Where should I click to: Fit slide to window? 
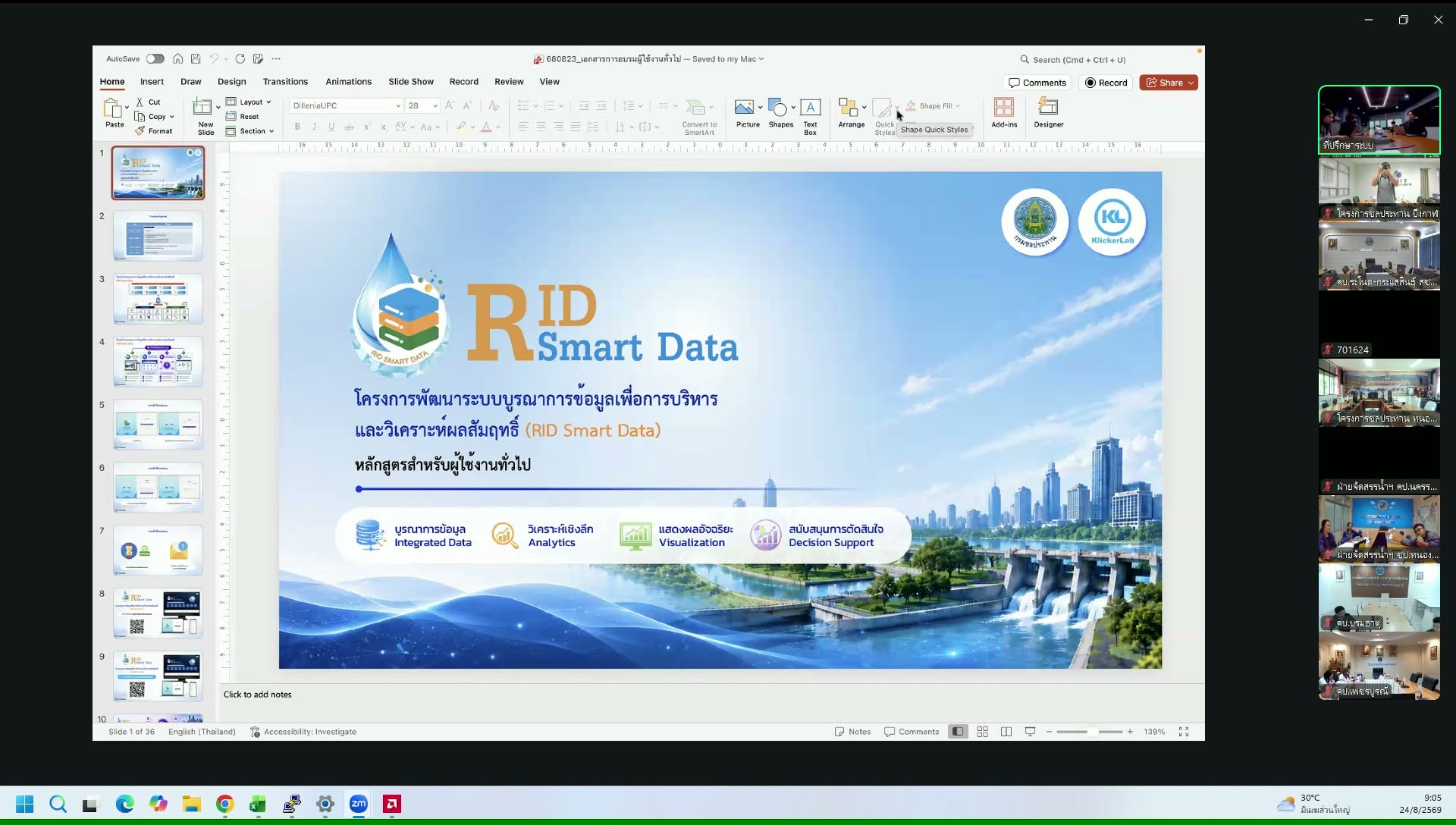click(x=1183, y=732)
